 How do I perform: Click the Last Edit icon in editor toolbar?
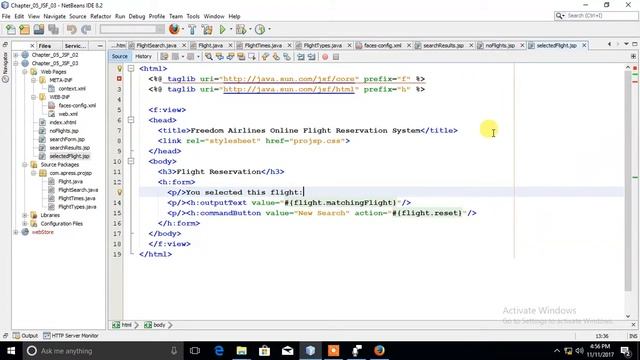[x=164, y=57]
